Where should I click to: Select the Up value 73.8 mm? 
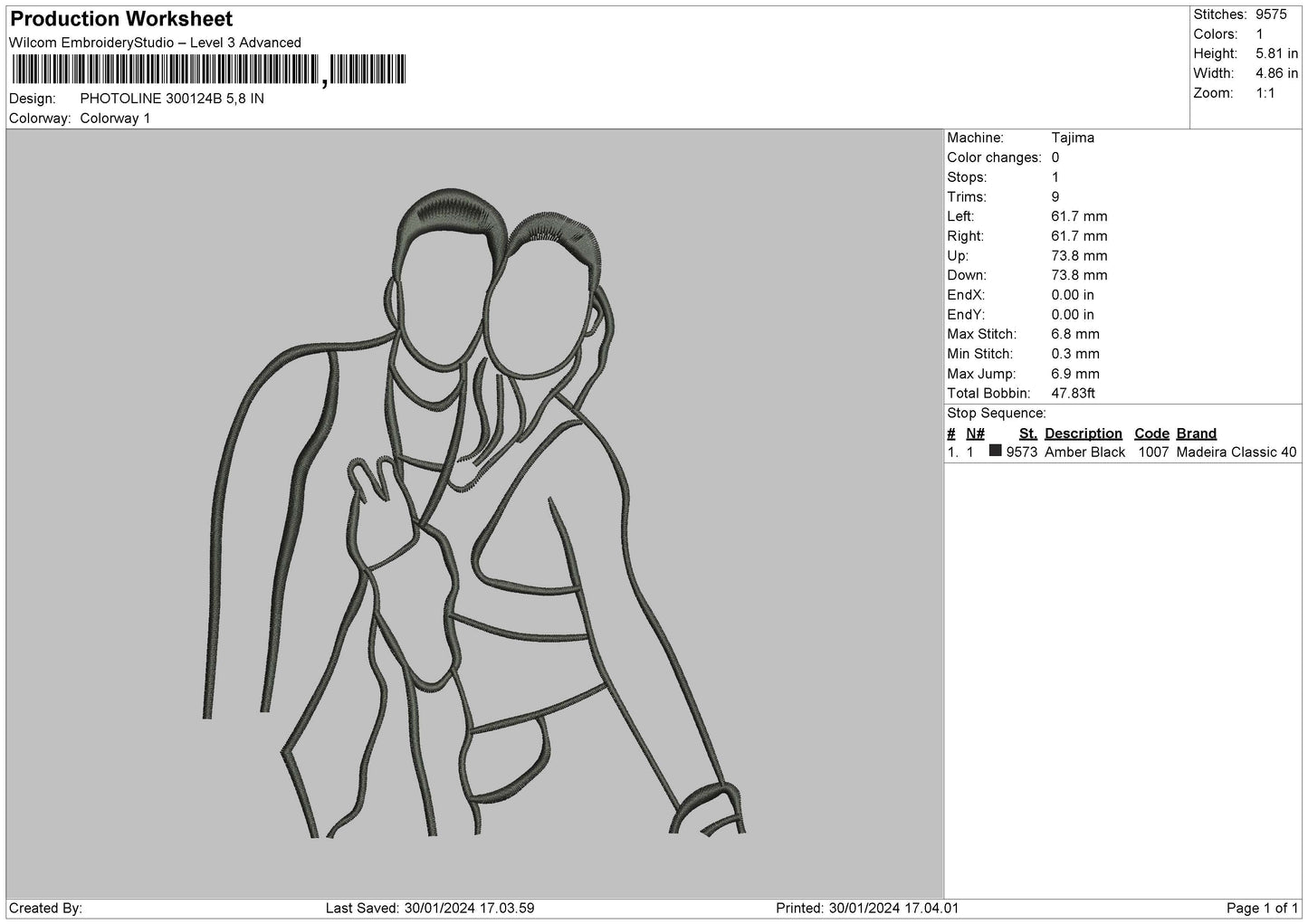point(1079,256)
